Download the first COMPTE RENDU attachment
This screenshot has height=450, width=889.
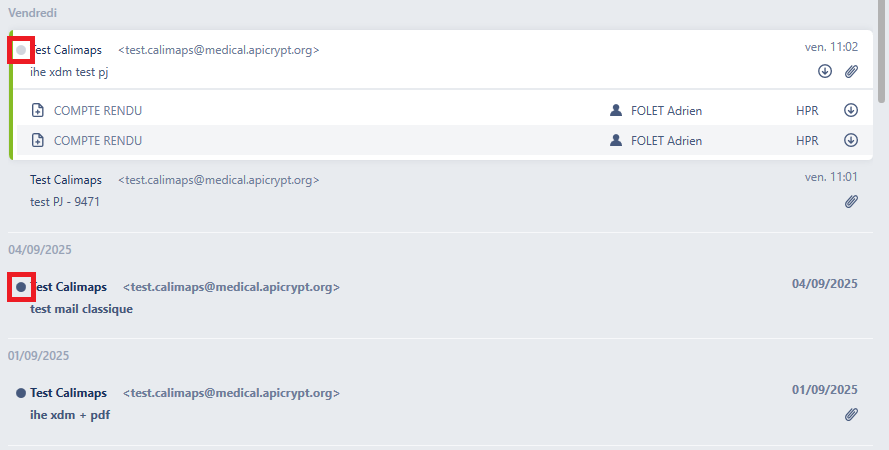(851, 111)
